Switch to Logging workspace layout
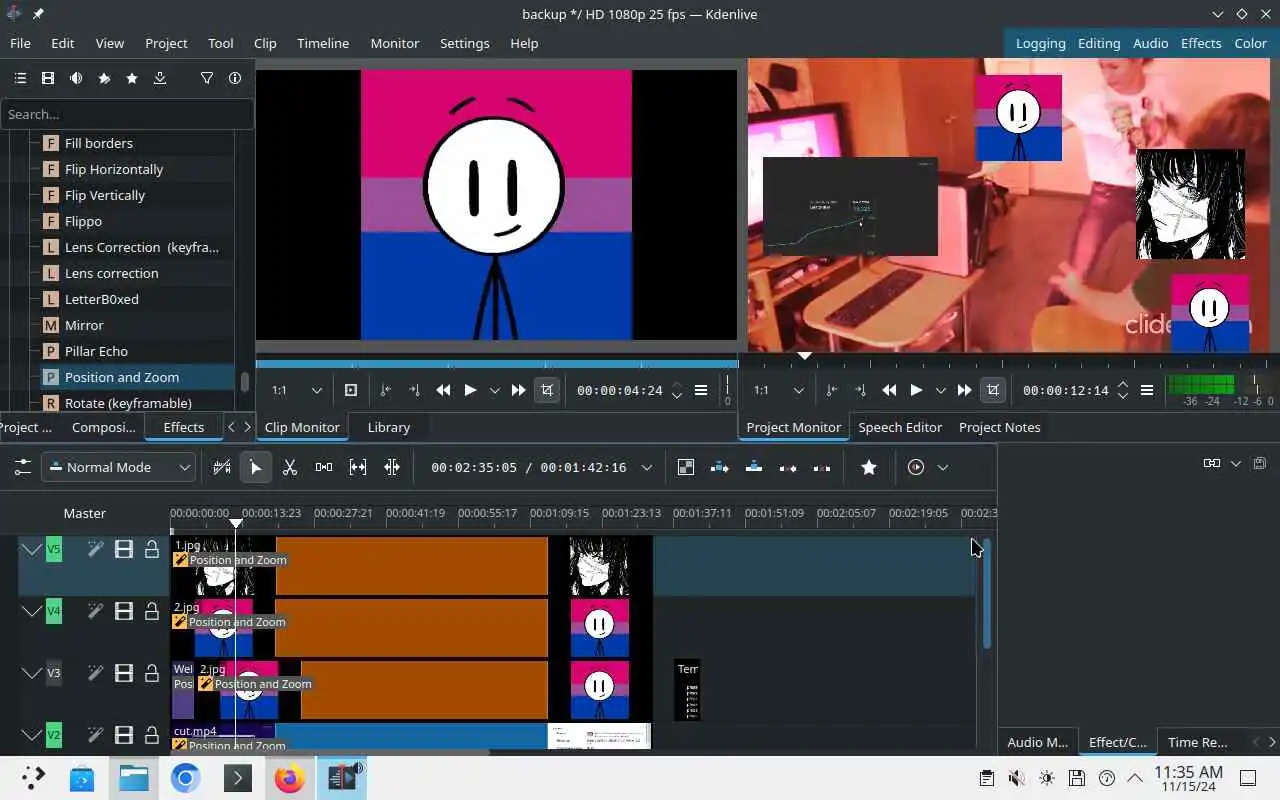Screen dimensions: 1280x800 (x=1040, y=43)
